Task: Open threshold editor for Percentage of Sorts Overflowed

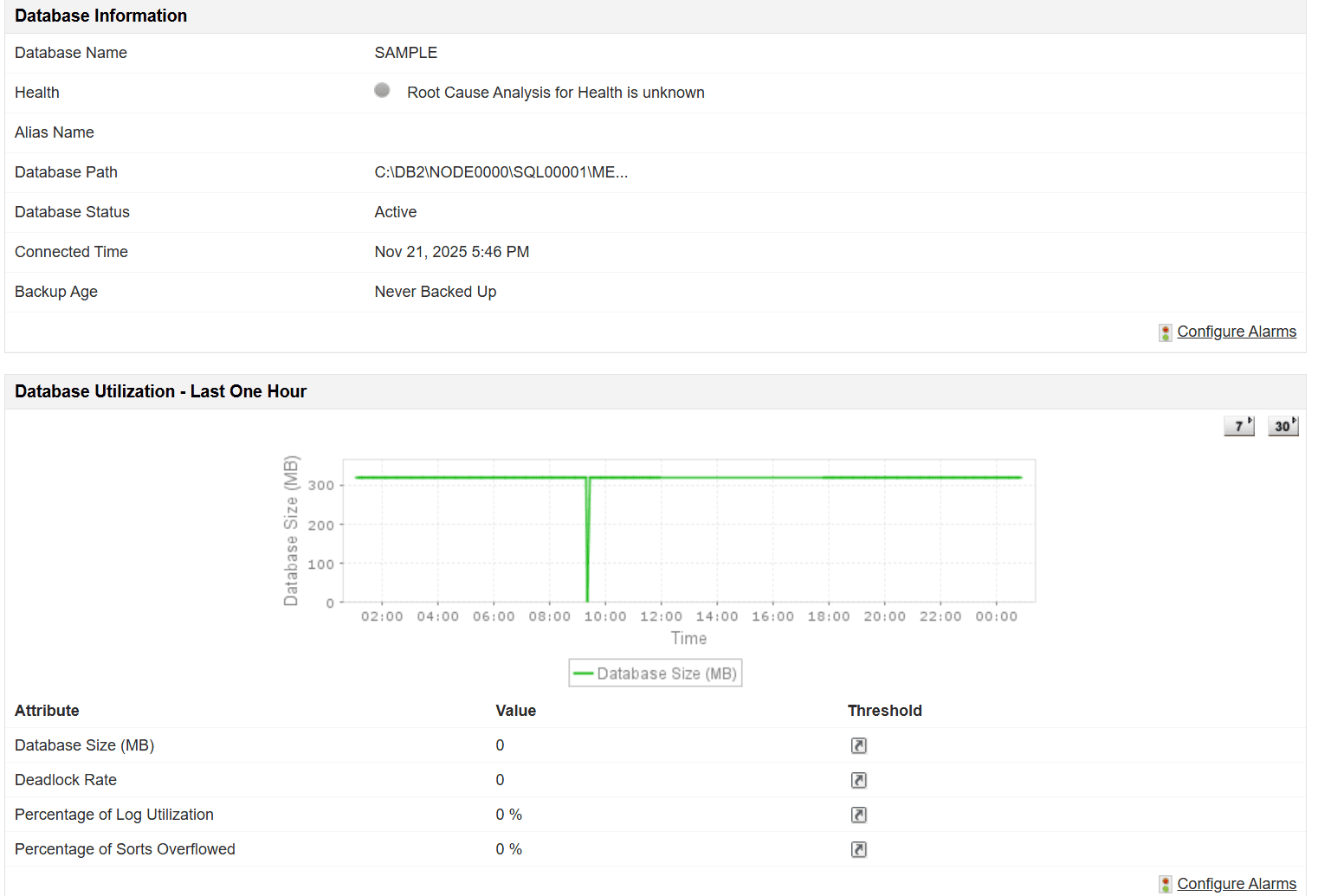Action: [858, 849]
